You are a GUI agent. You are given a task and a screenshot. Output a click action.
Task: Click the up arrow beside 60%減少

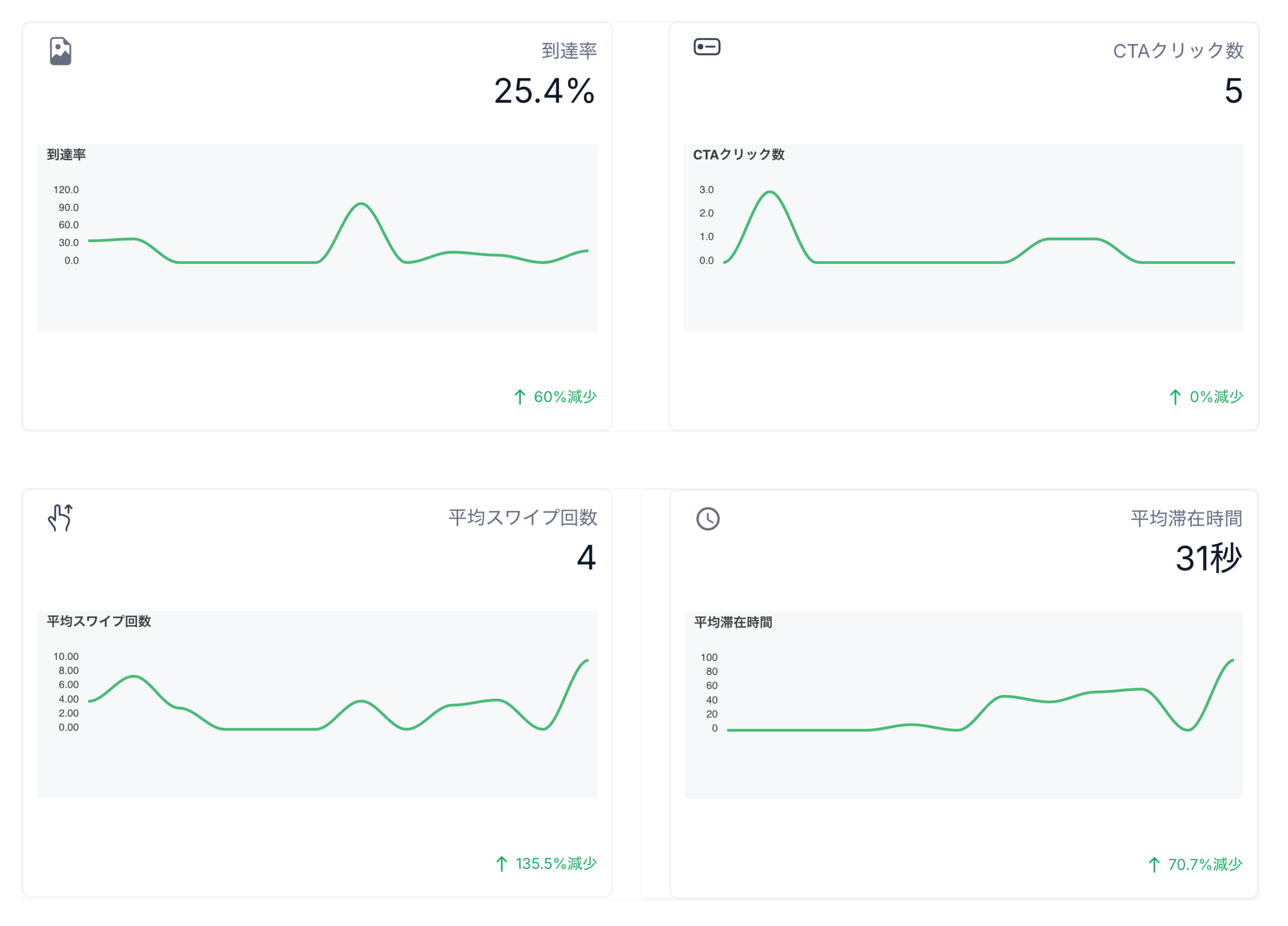(x=519, y=397)
